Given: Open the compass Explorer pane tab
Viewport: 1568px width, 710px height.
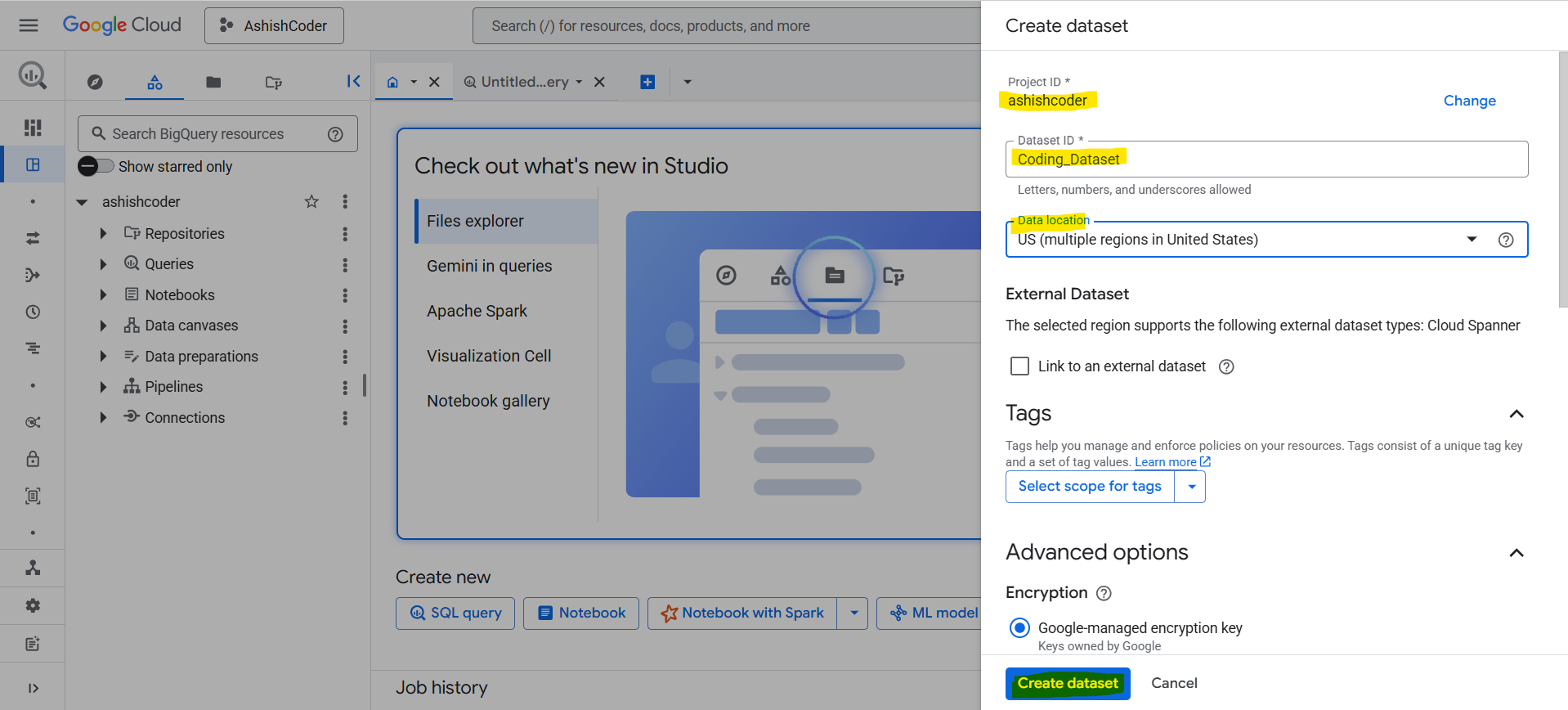Looking at the screenshot, I should tap(95, 82).
